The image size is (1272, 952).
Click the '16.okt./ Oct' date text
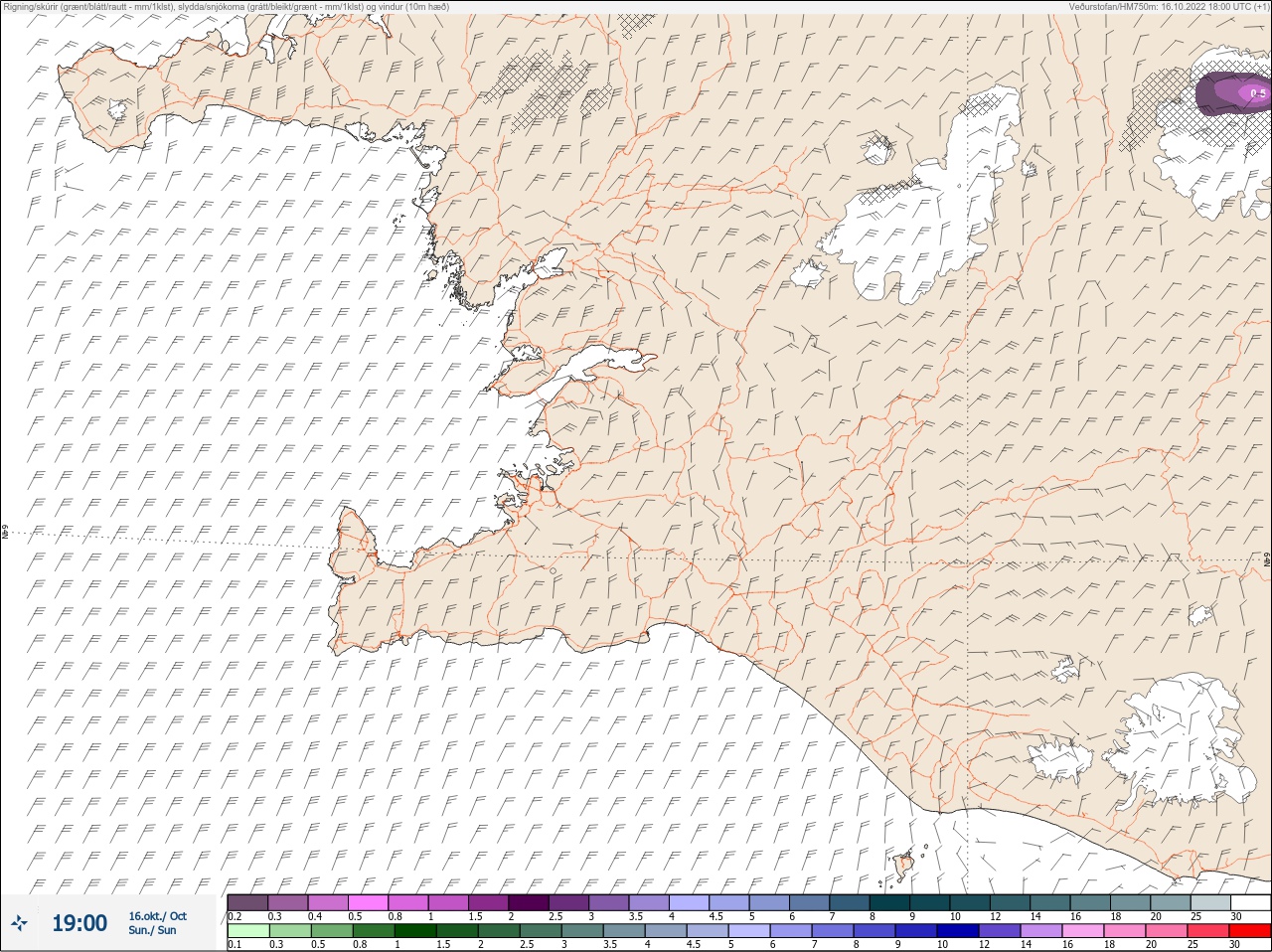click(157, 916)
